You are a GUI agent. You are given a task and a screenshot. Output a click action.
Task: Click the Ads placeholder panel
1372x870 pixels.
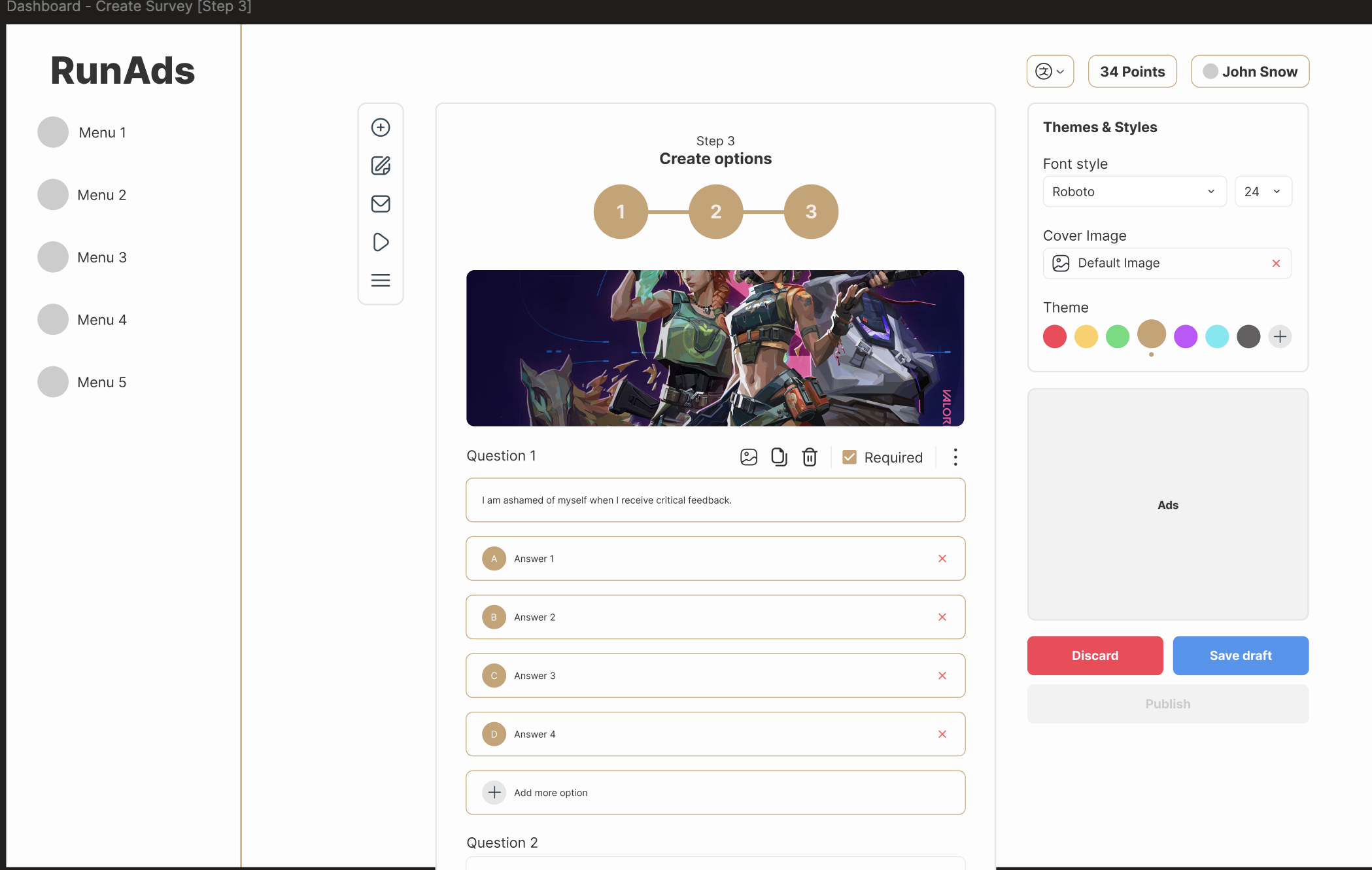[x=1168, y=504]
